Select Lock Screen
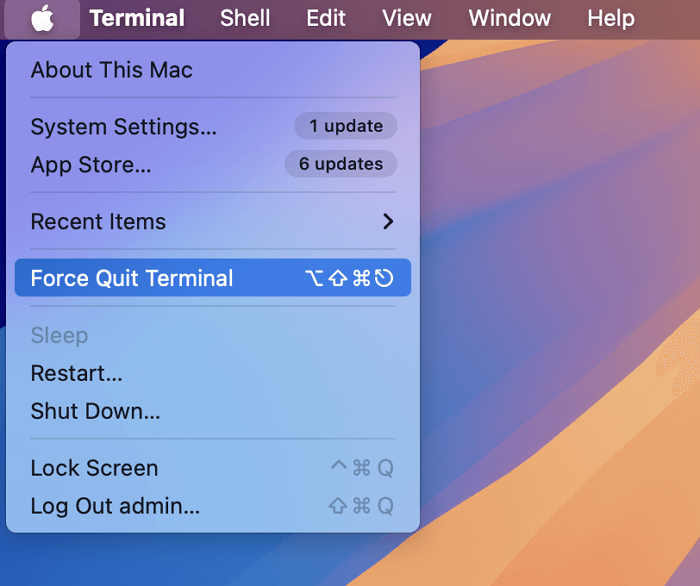This screenshot has width=700, height=586. pyautogui.click(x=94, y=468)
